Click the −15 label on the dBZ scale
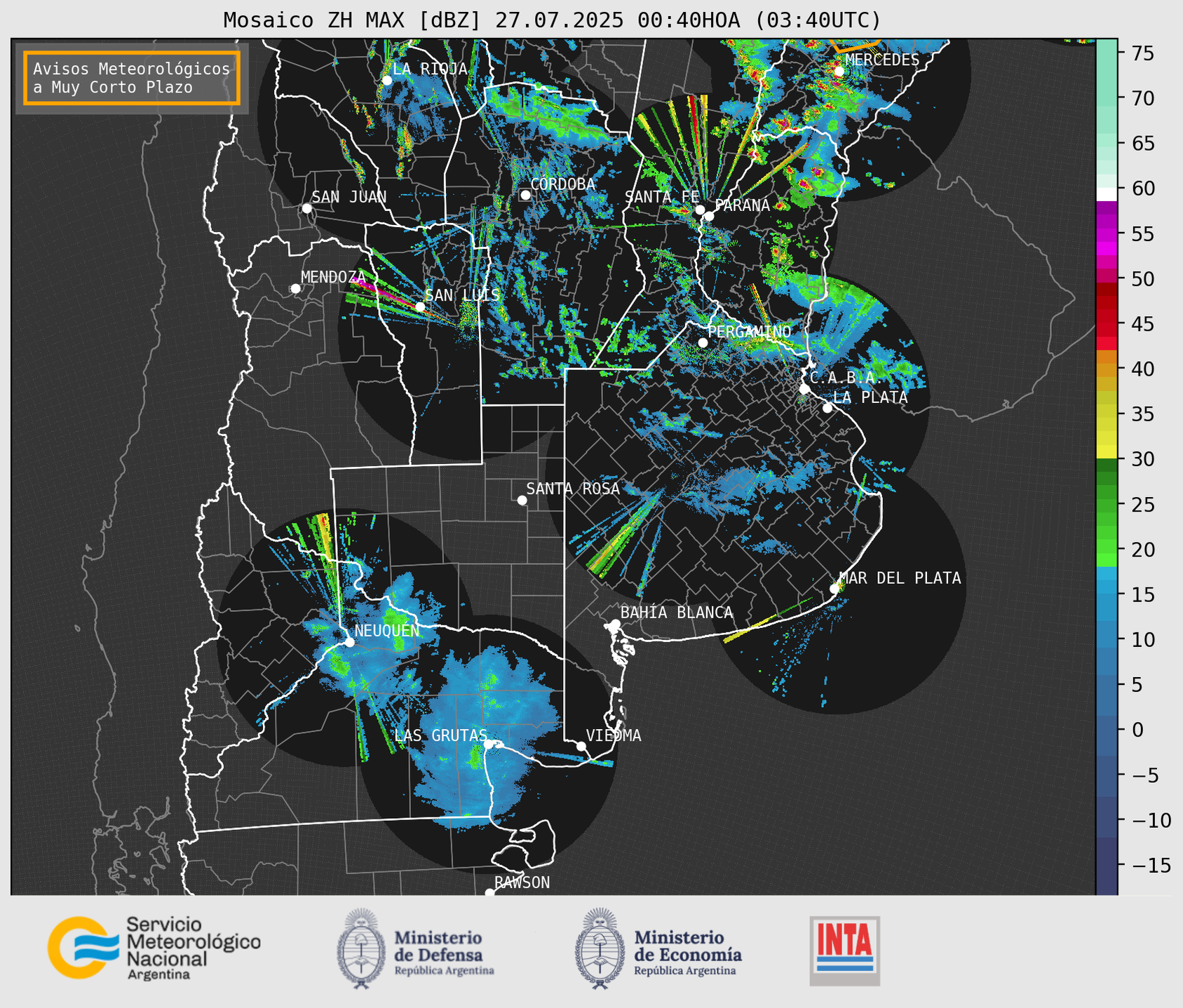This screenshot has height=1008, width=1183. (1151, 866)
